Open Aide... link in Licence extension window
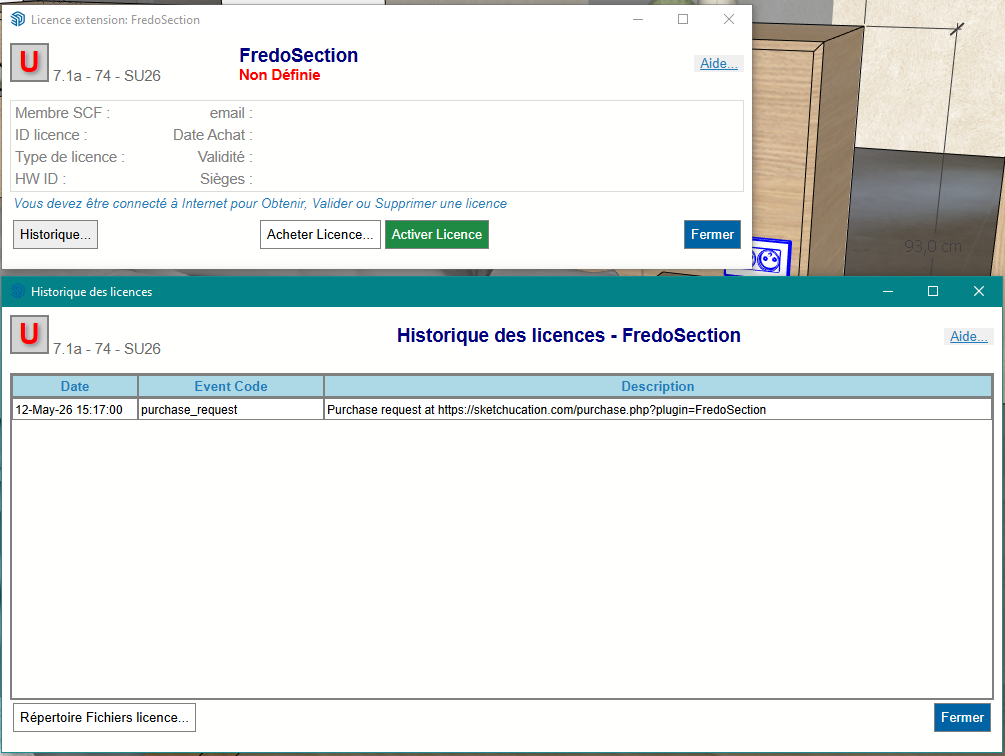 [x=718, y=63]
